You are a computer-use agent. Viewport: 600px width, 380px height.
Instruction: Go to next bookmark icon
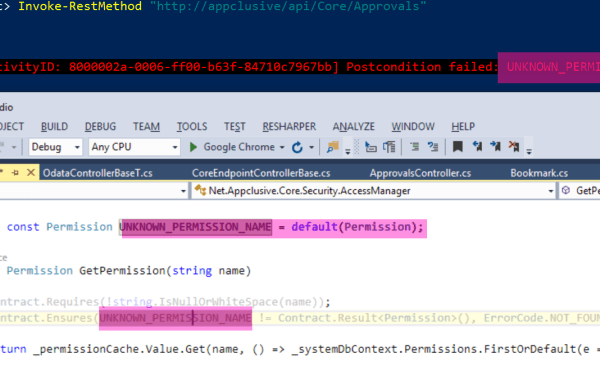point(496,146)
